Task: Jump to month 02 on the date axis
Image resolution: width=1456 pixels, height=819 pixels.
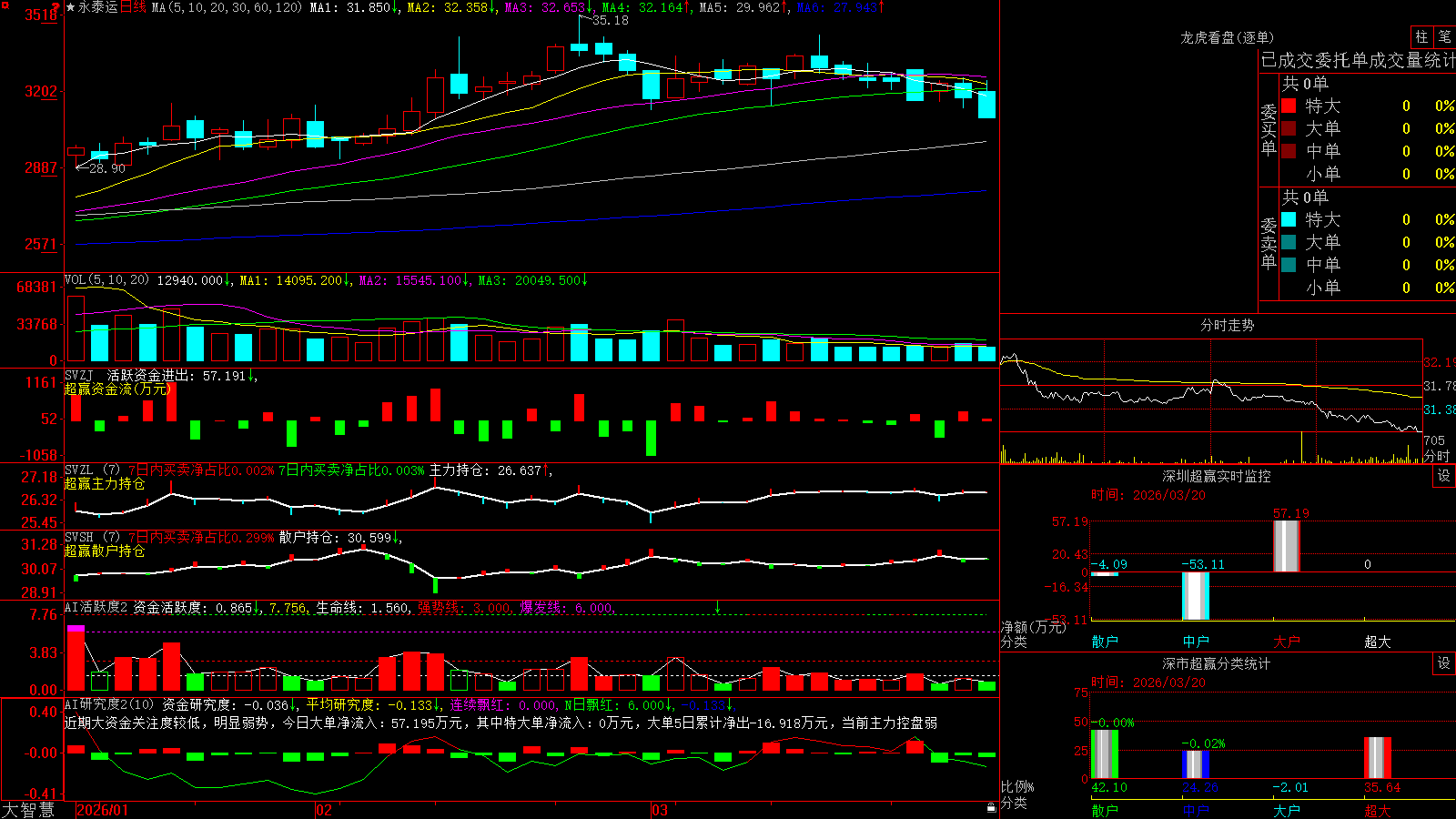Action: (324, 810)
